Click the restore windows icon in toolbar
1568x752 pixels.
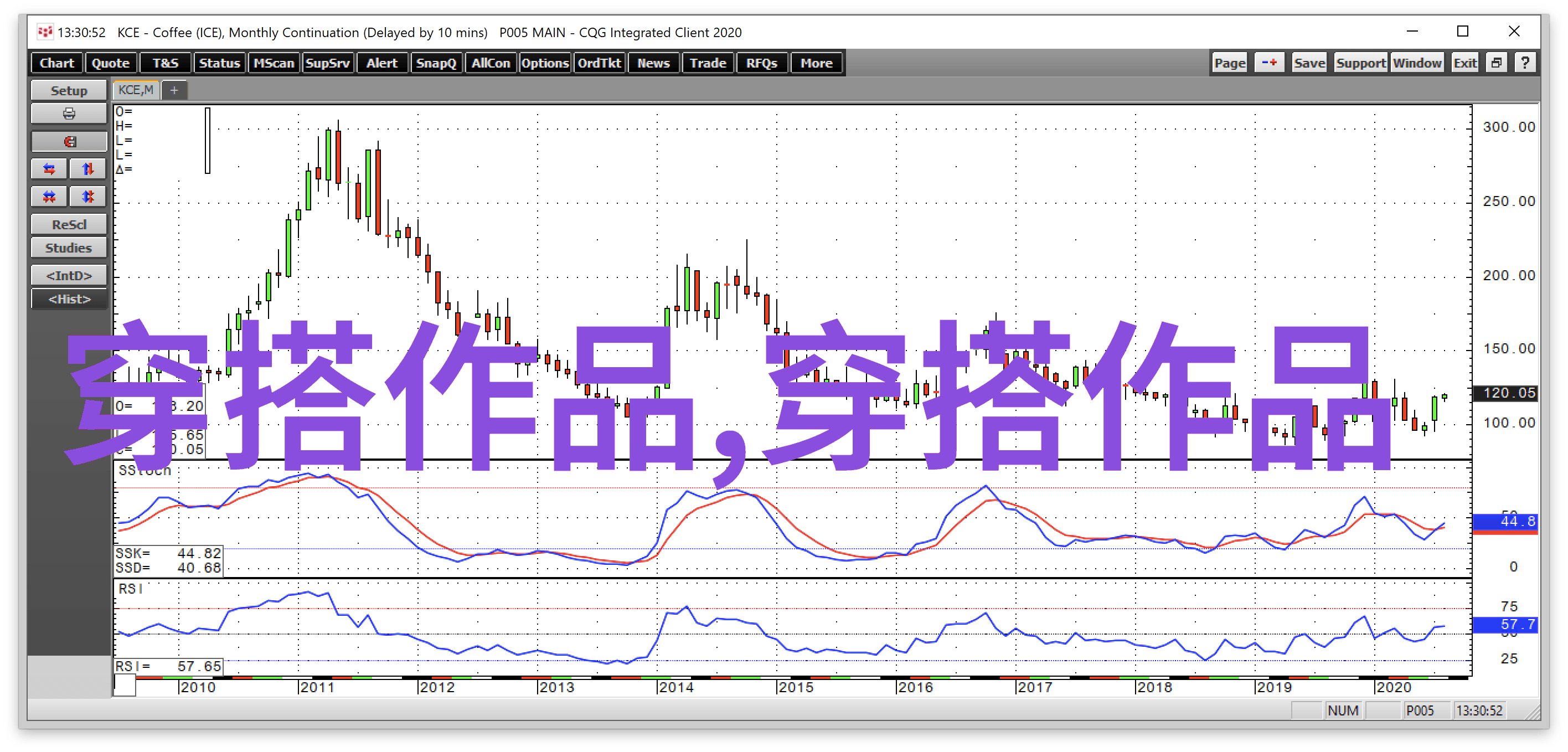coord(1496,63)
